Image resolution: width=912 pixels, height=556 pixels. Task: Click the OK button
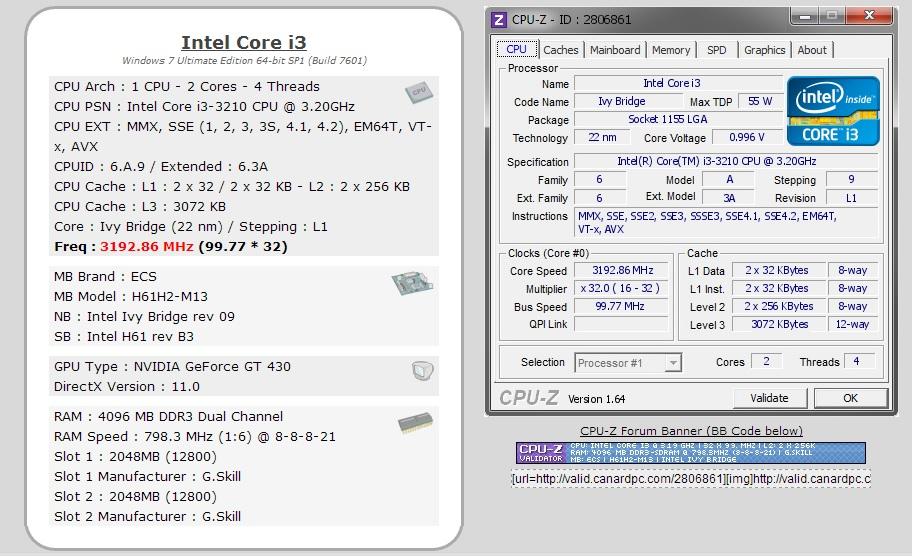pyautogui.click(x=850, y=398)
